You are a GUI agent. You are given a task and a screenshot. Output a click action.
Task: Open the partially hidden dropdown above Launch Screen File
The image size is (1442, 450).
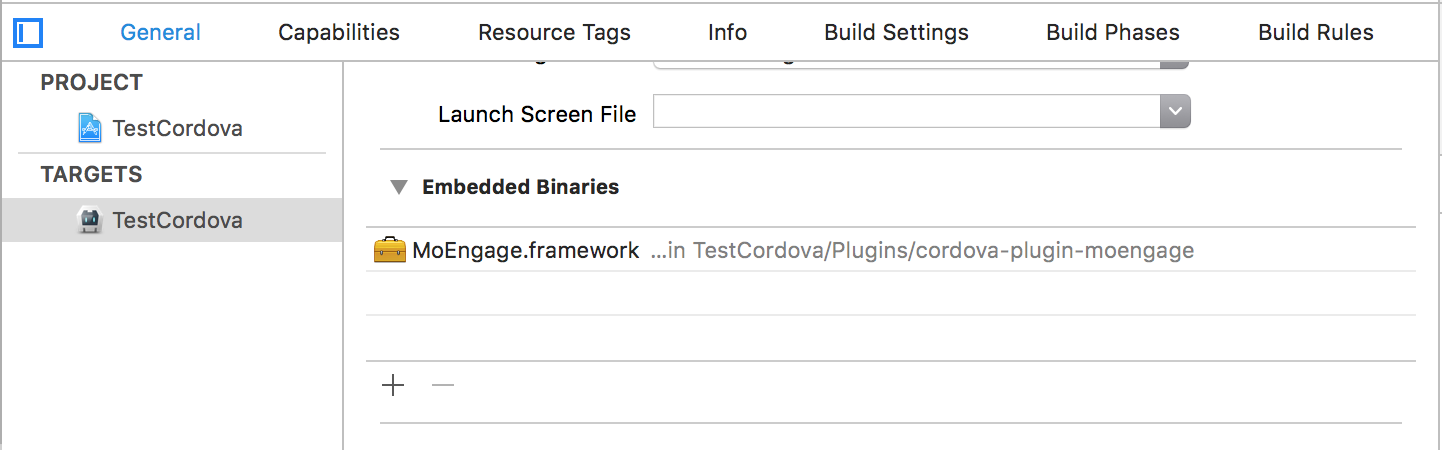click(x=921, y=60)
